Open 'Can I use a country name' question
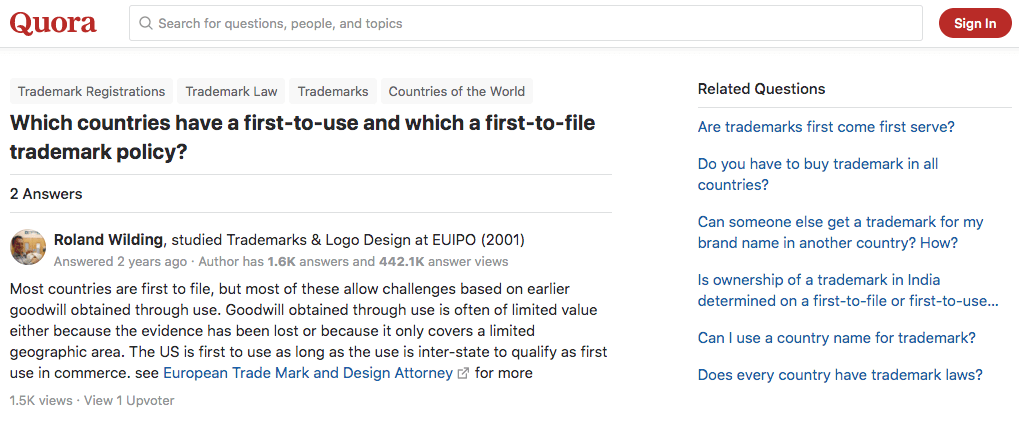The image size is (1019, 430). pyautogui.click(x=837, y=338)
